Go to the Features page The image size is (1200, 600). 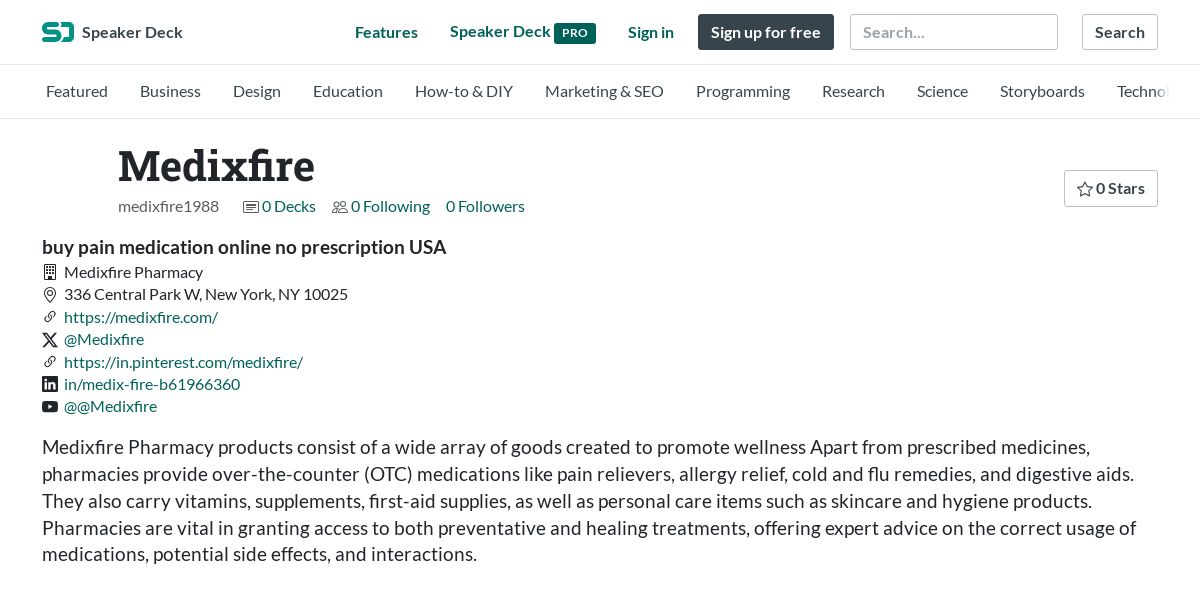[386, 32]
